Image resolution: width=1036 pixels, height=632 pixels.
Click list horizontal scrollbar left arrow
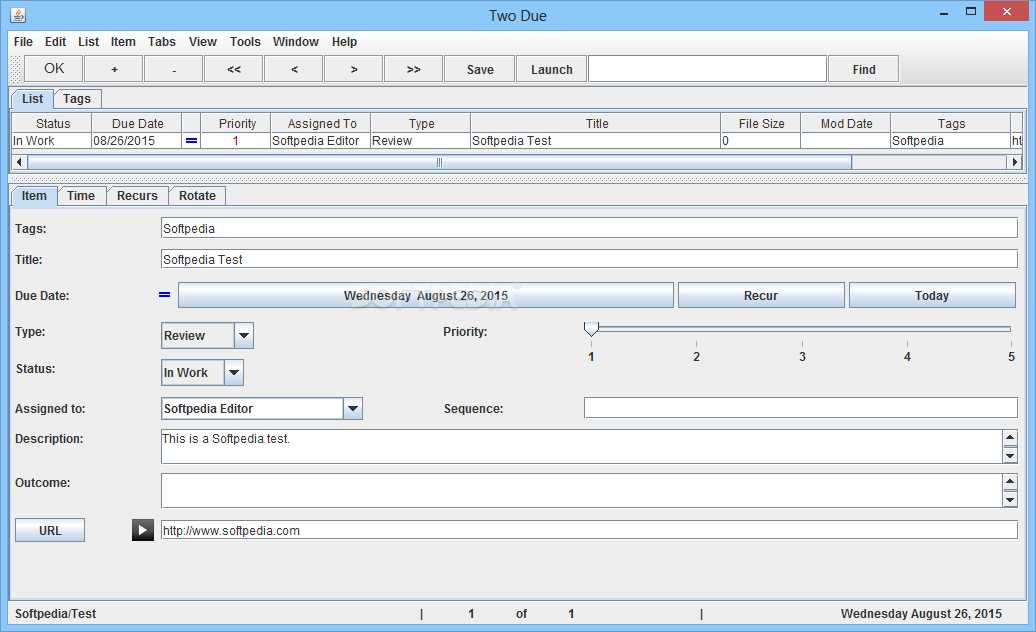coord(19,162)
